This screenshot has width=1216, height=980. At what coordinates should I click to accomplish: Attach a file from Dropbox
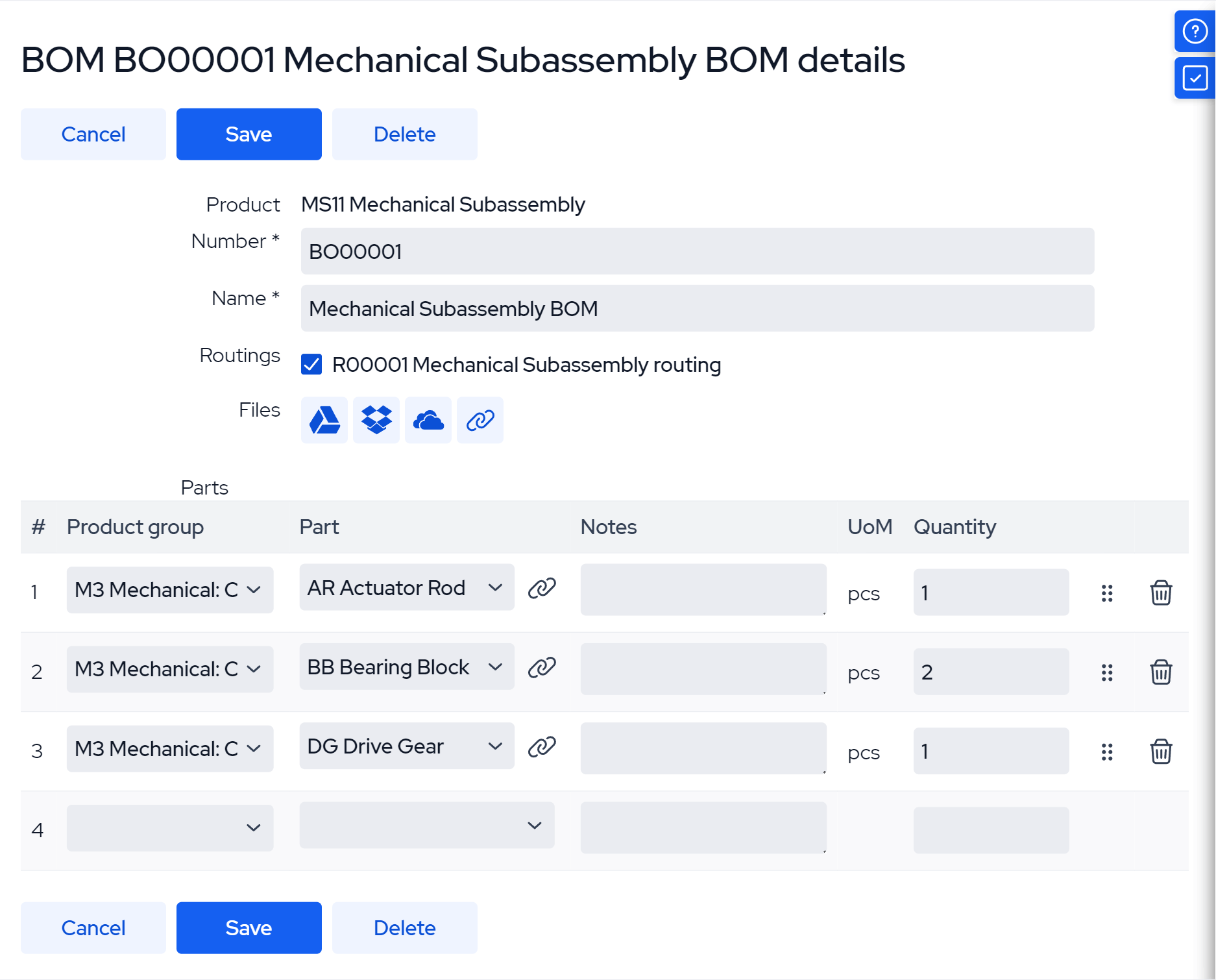(x=376, y=421)
